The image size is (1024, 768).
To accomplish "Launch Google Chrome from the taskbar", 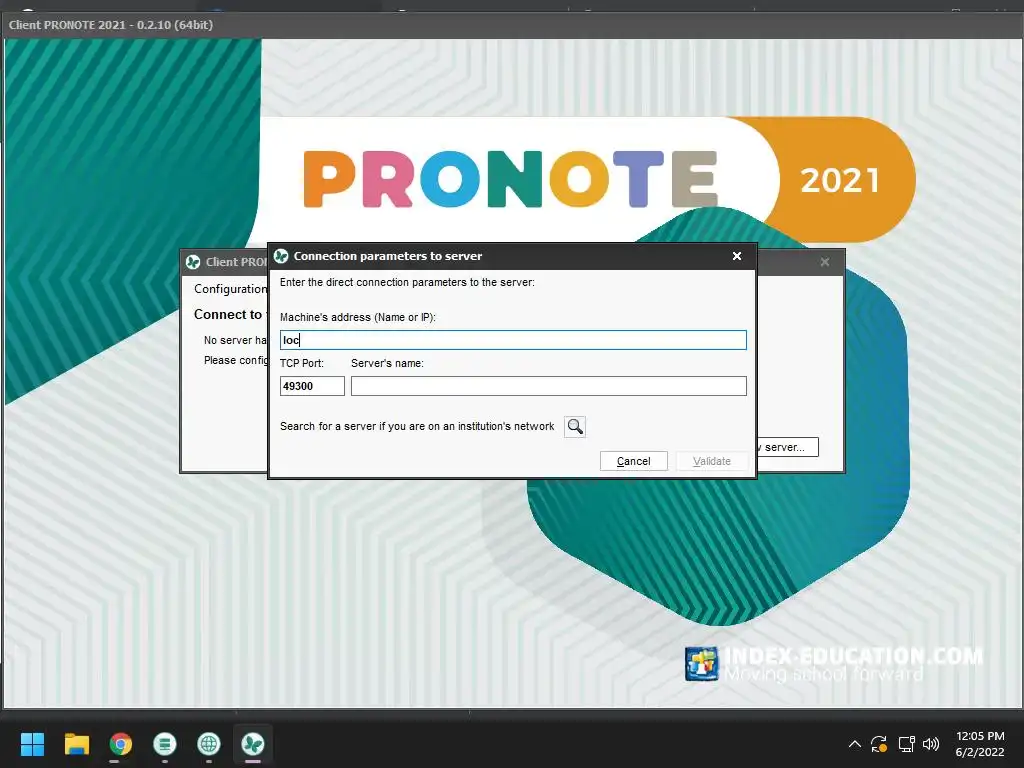I will 120,744.
